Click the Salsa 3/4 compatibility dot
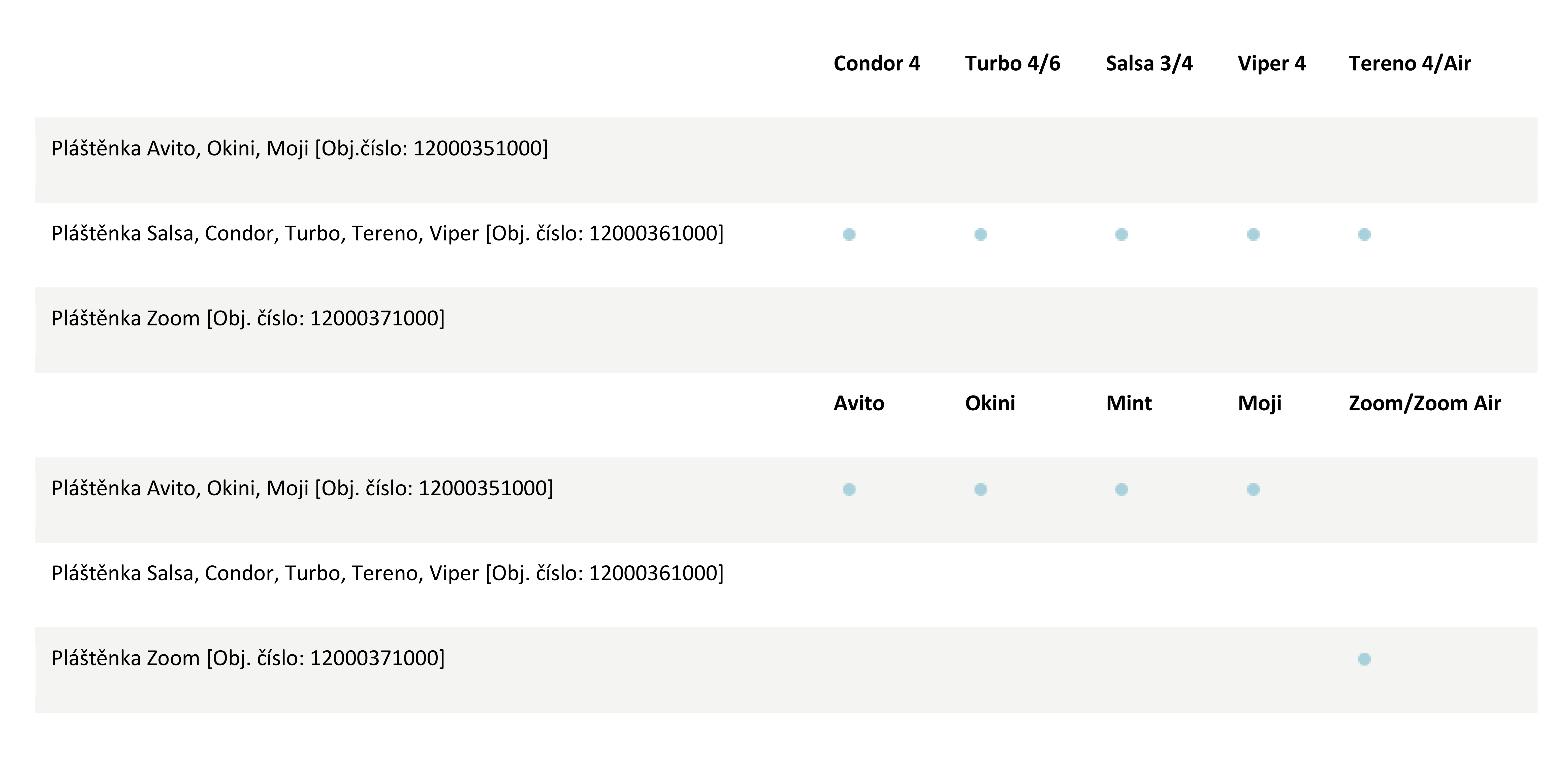The image size is (1568, 757). pos(1122,234)
